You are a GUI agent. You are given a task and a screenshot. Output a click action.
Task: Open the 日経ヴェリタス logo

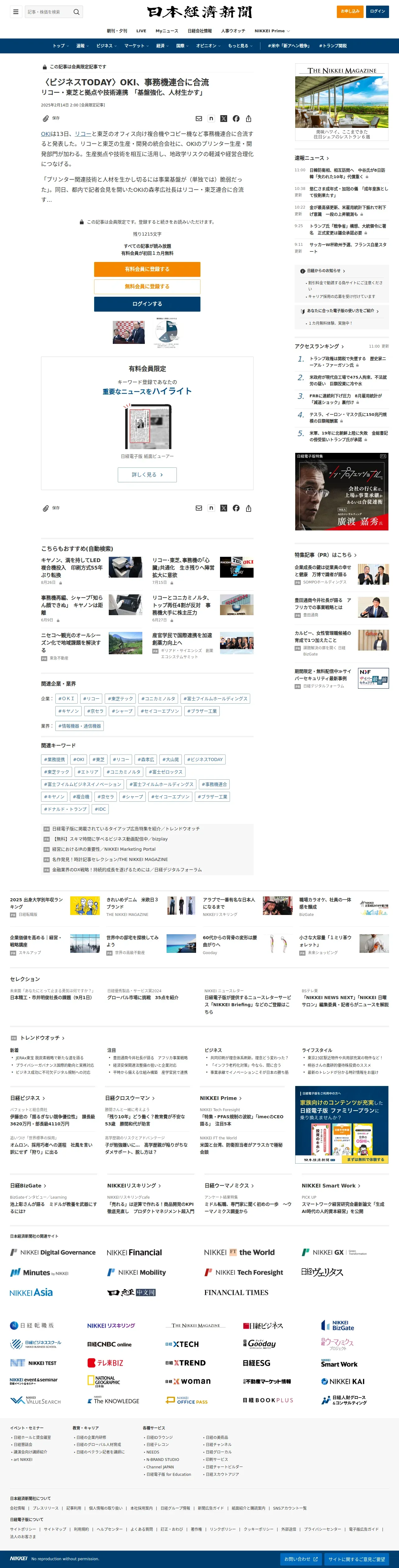(x=322, y=1272)
